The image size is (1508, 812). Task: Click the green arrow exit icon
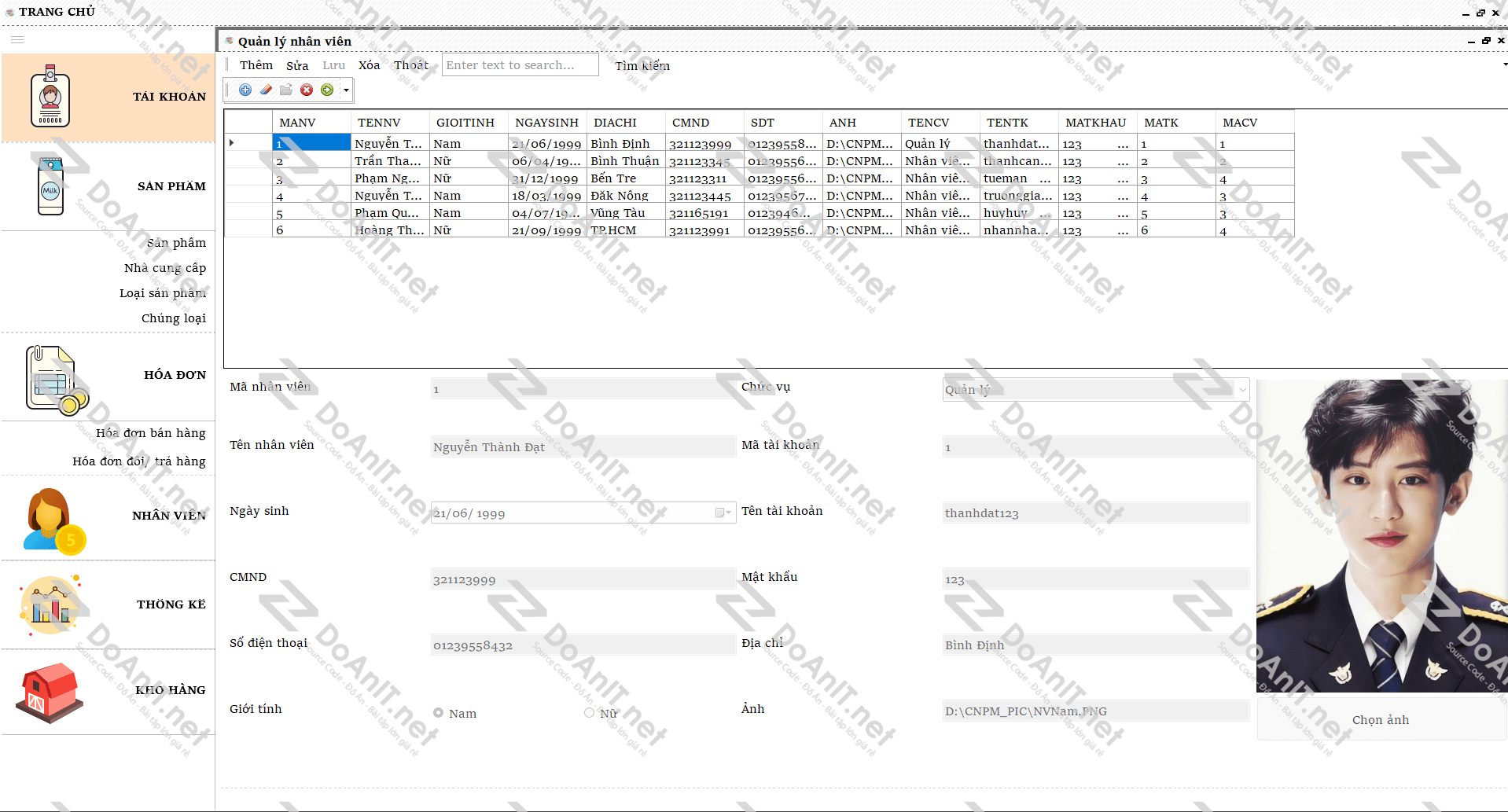pyautogui.click(x=327, y=90)
